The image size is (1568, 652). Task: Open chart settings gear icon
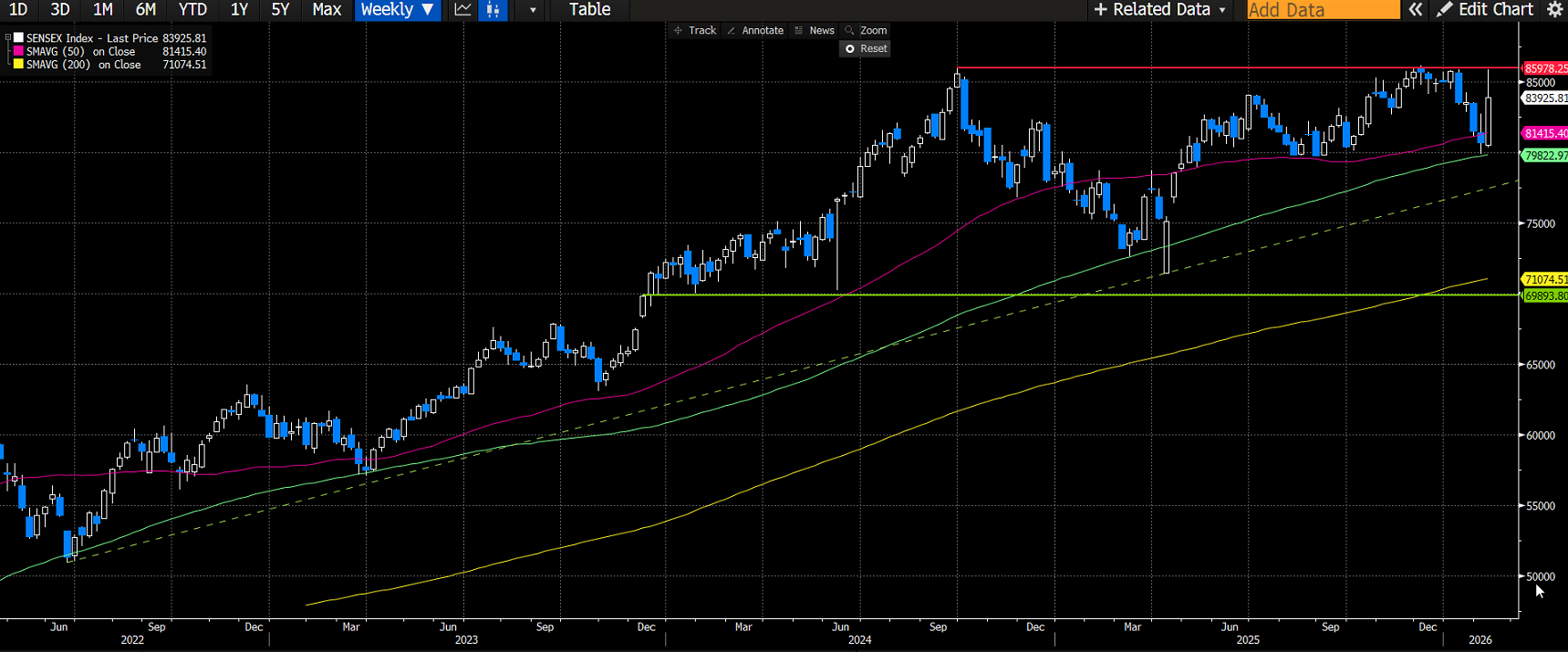pyautogui.click(x=1555, y=10)
